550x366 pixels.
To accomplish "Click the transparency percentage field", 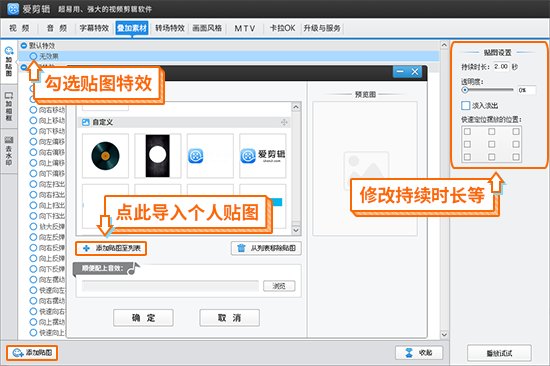I will (526, 90).
